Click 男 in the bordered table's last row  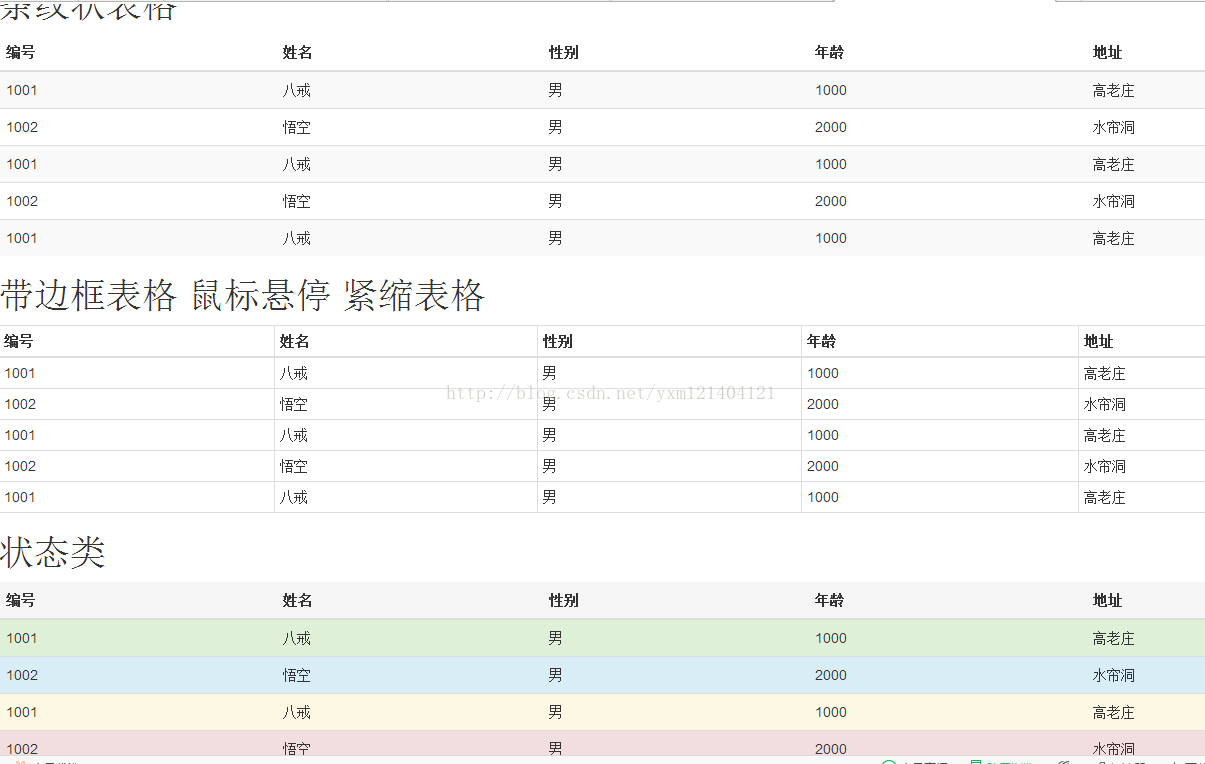(549, 498)
